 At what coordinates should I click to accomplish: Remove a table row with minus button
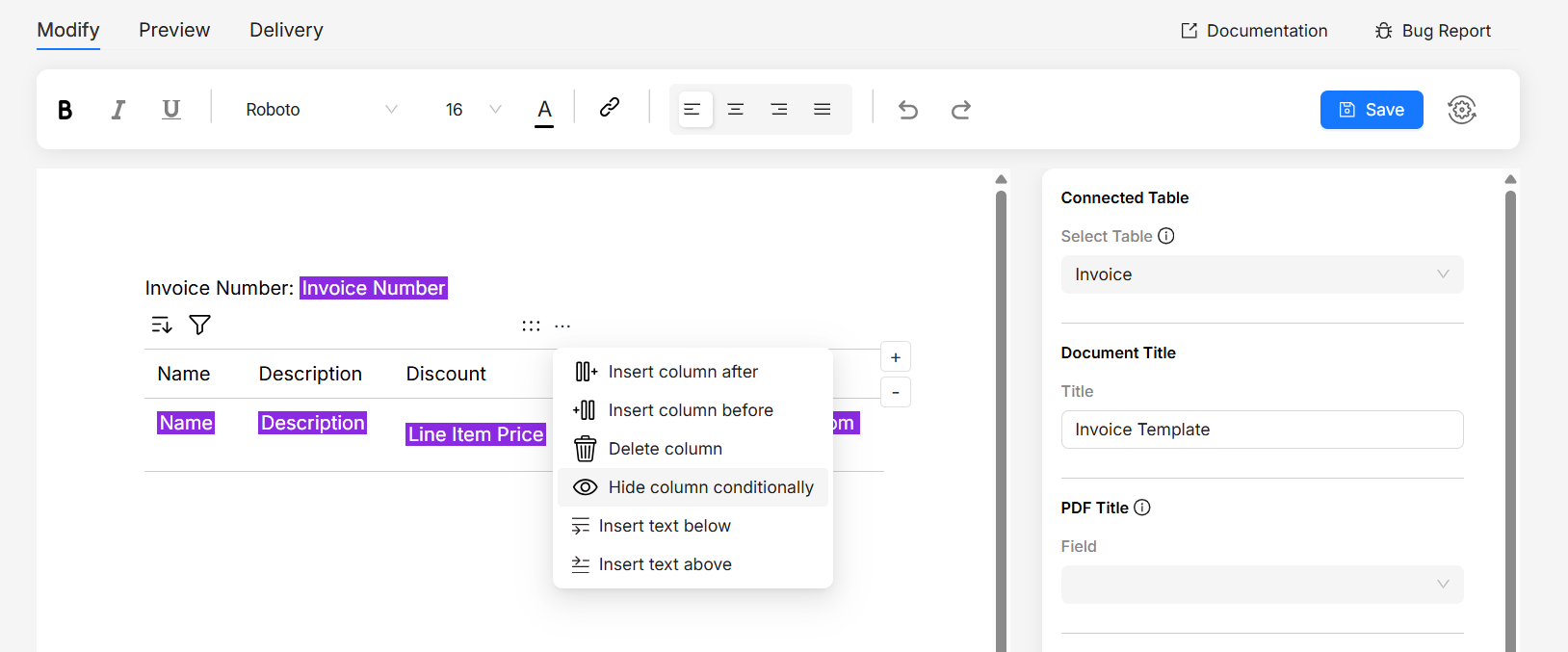[x=896, y=392]
